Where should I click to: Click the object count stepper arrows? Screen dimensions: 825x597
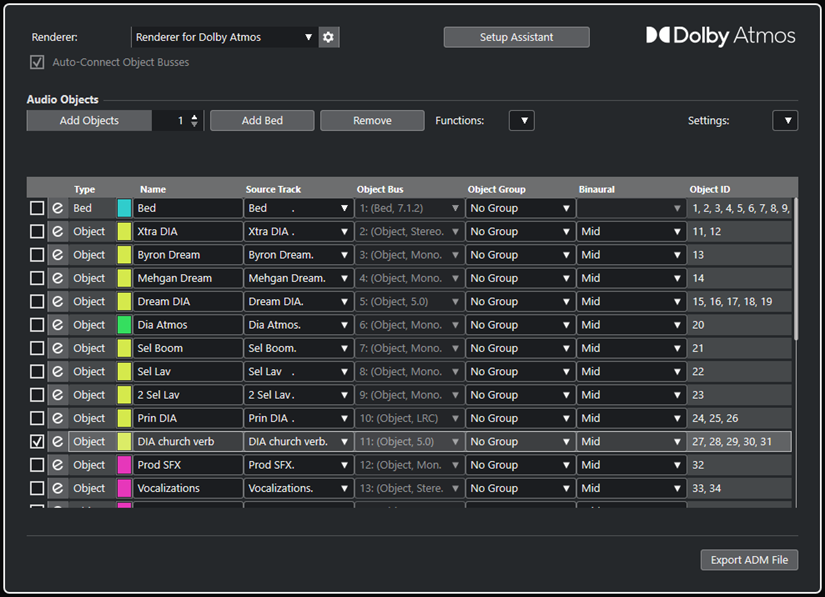click(194, 120)
